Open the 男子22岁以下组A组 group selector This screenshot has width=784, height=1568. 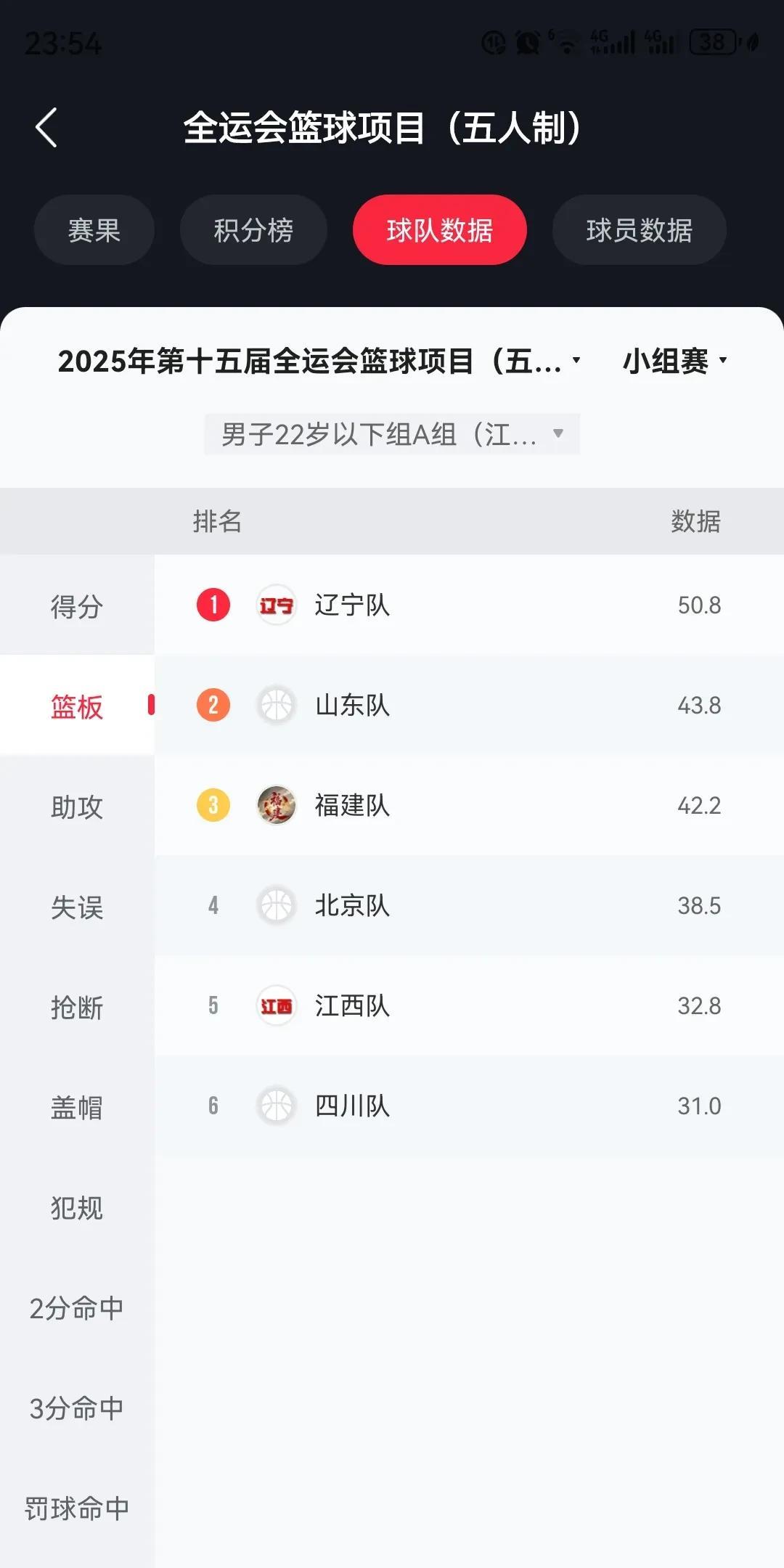pyautogui.click(x=392, y=434)
